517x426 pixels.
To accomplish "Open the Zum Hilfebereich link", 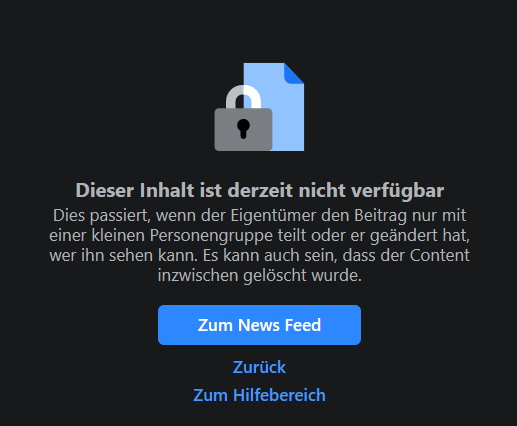I will (259, 395).
